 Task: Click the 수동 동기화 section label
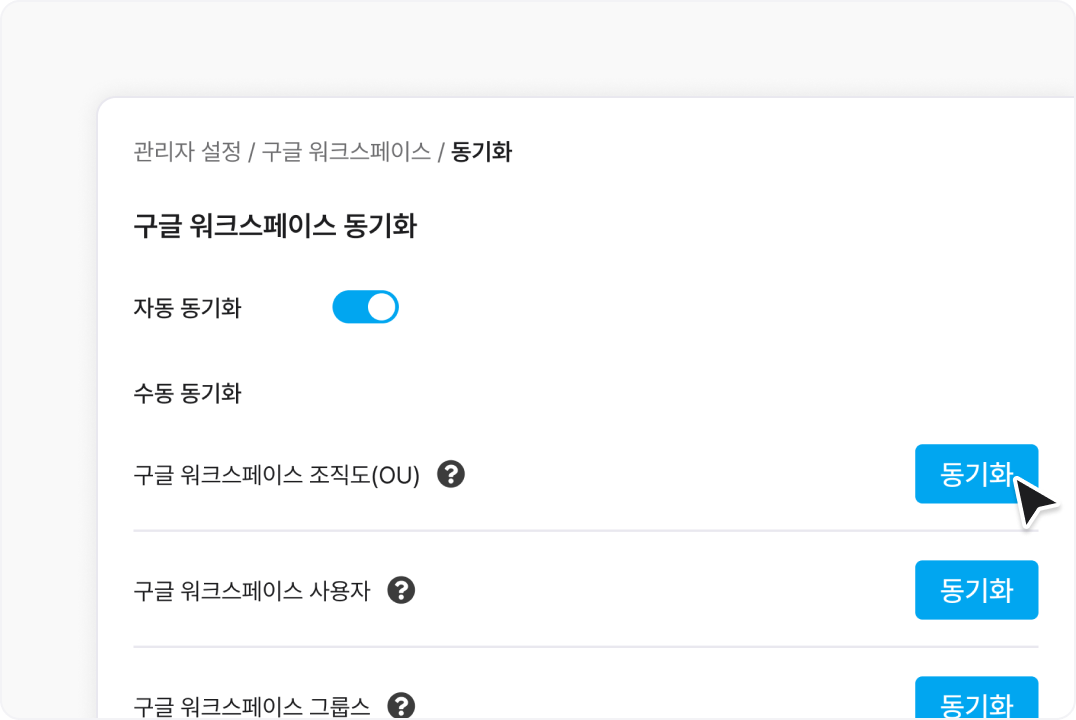pos(187,393)
